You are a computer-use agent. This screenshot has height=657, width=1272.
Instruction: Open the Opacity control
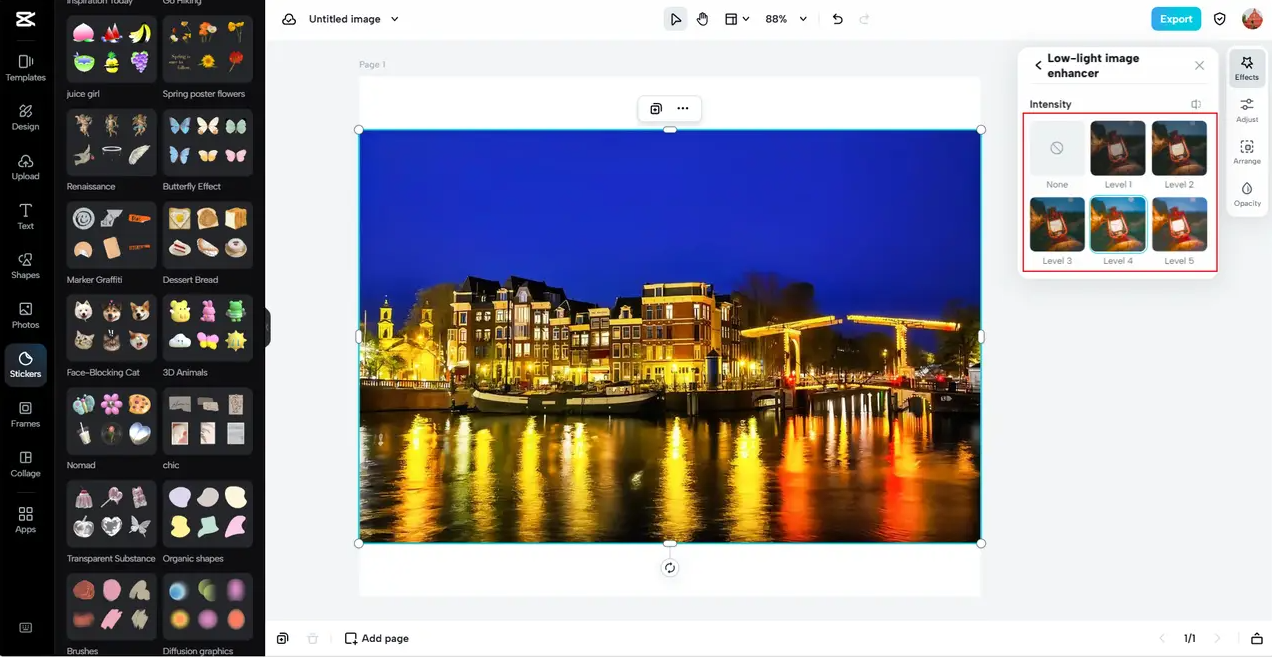(1247, 194)
